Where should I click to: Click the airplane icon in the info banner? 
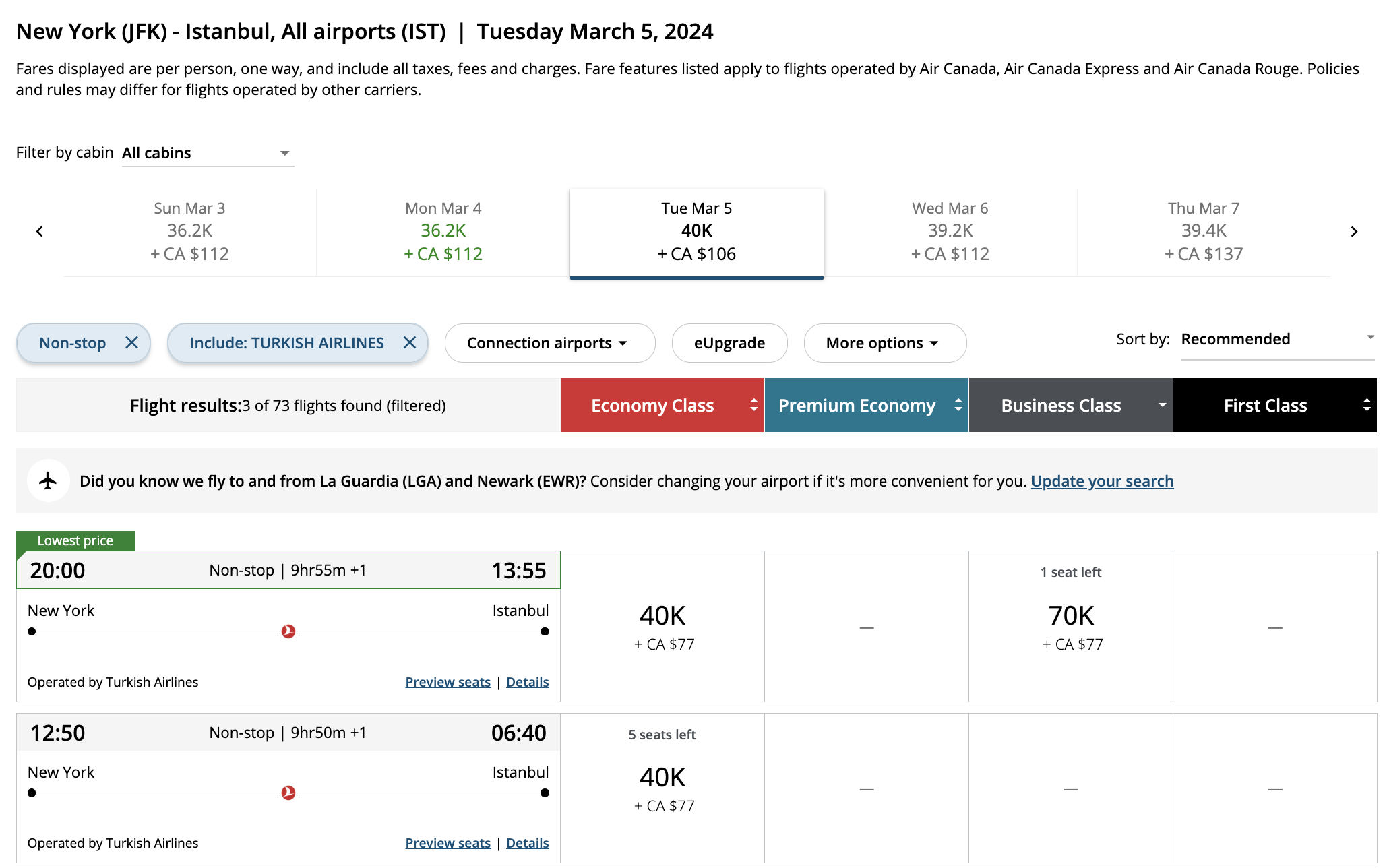(48, 480)
